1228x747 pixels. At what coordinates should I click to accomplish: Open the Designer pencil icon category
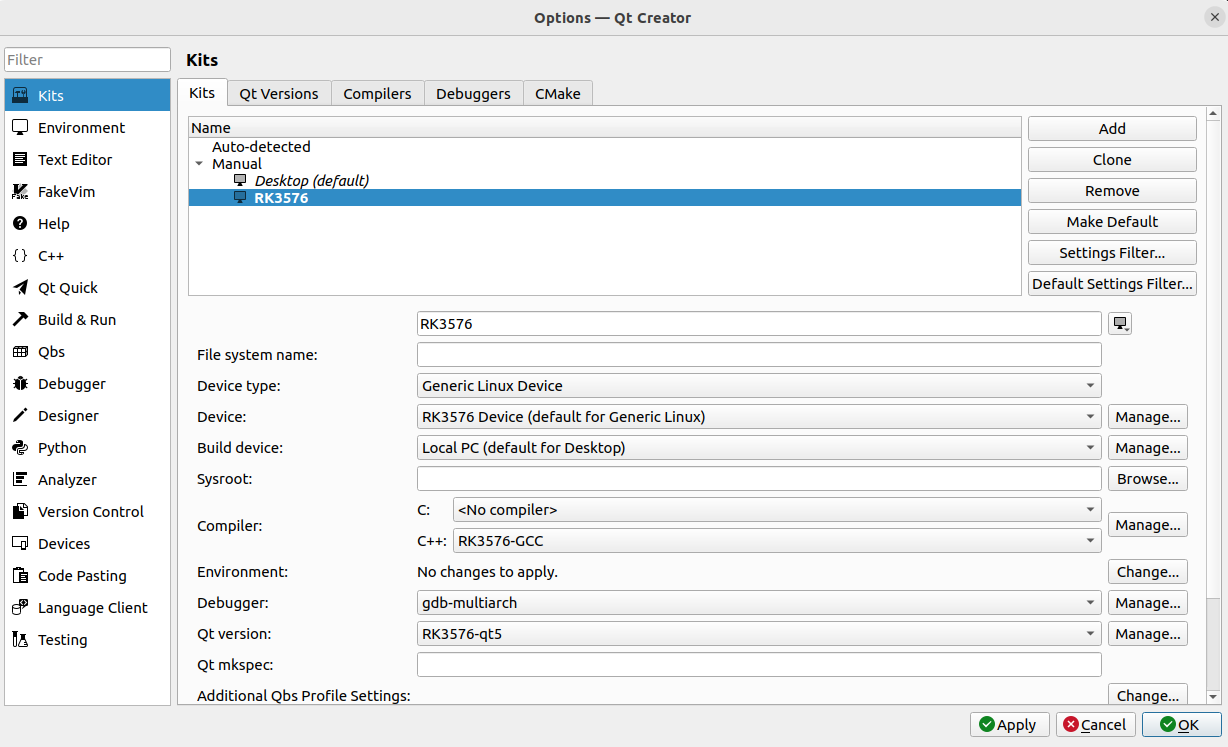pos(19,416)
